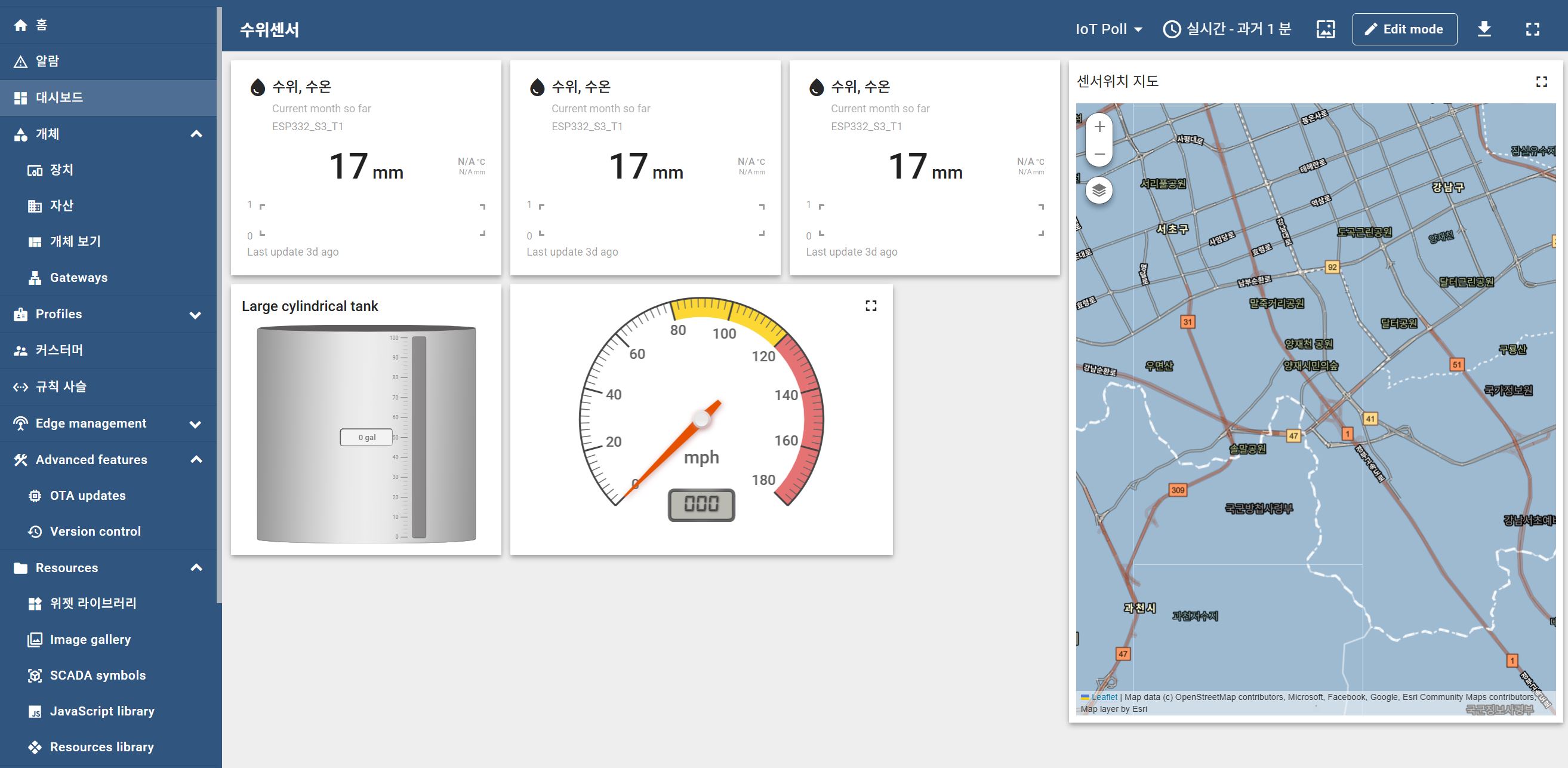Image resolution: width=1568 pixels, height=768 pixels.
Task: Open Image gallery page
Action: (x=109, y=640)
